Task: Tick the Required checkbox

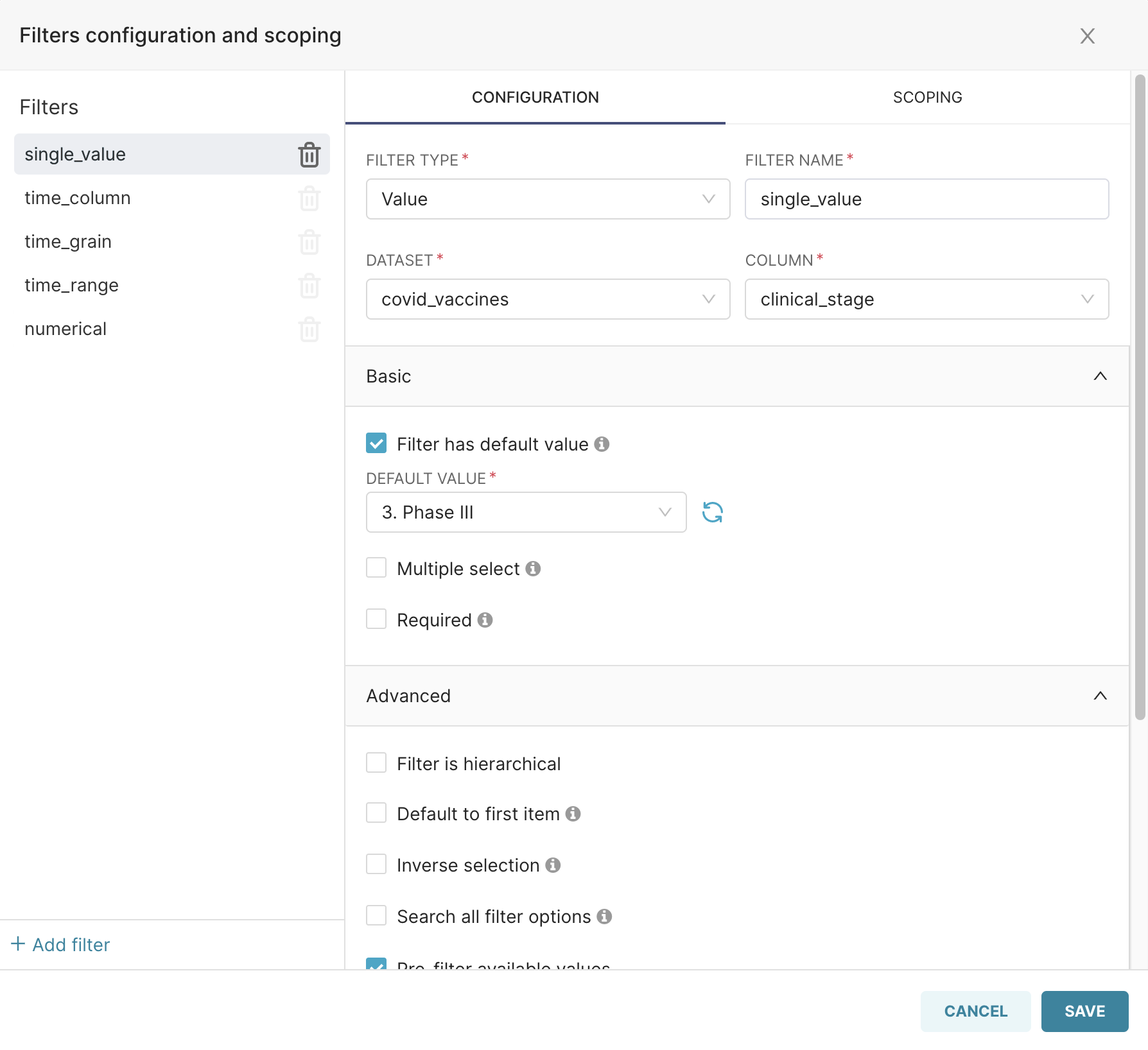Action: point(376,619)
